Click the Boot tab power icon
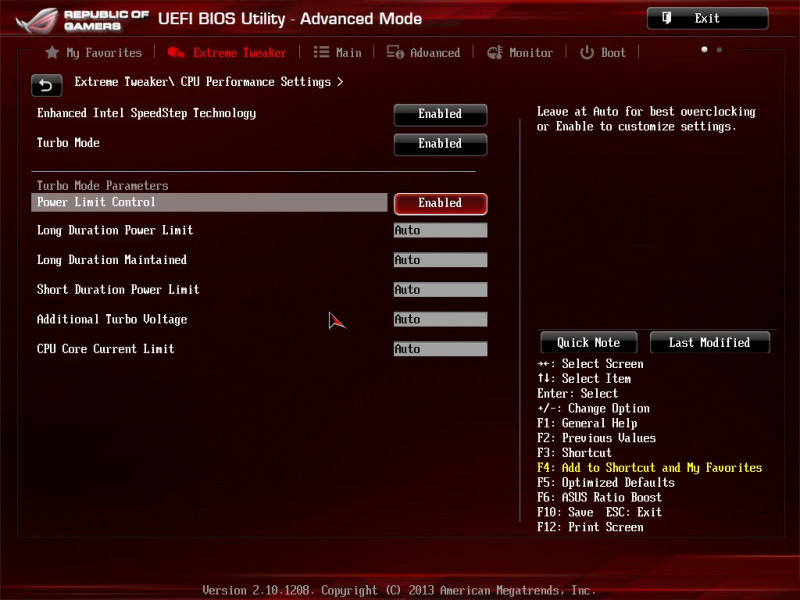The height and width of the screenshot is (600, 800). pyautogui.click(x=587, y=52)
